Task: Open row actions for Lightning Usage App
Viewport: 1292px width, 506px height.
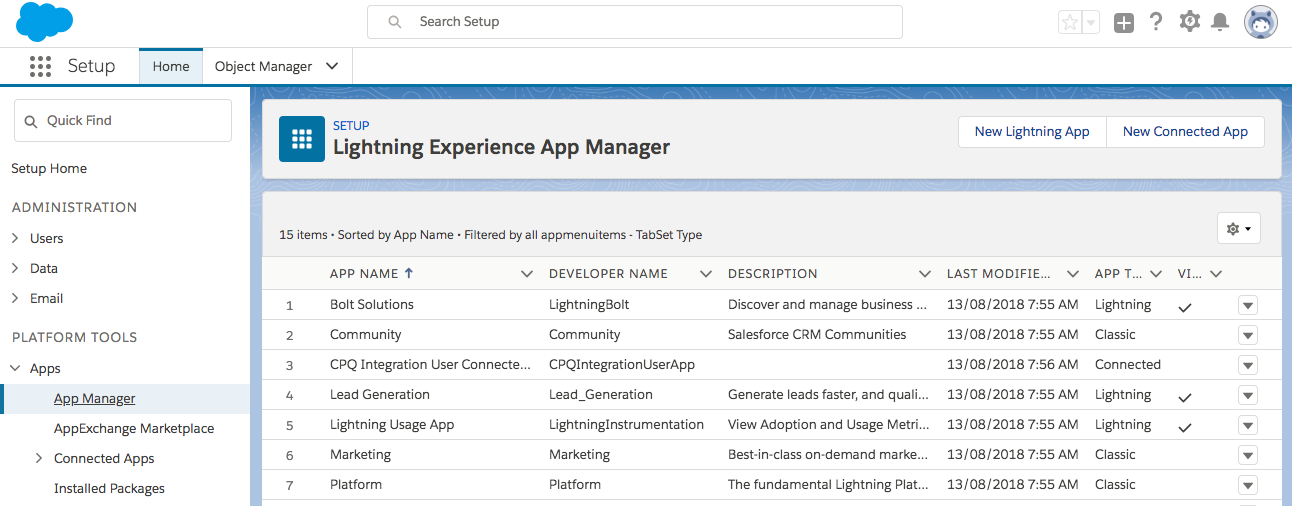Action: point(1247,425)
